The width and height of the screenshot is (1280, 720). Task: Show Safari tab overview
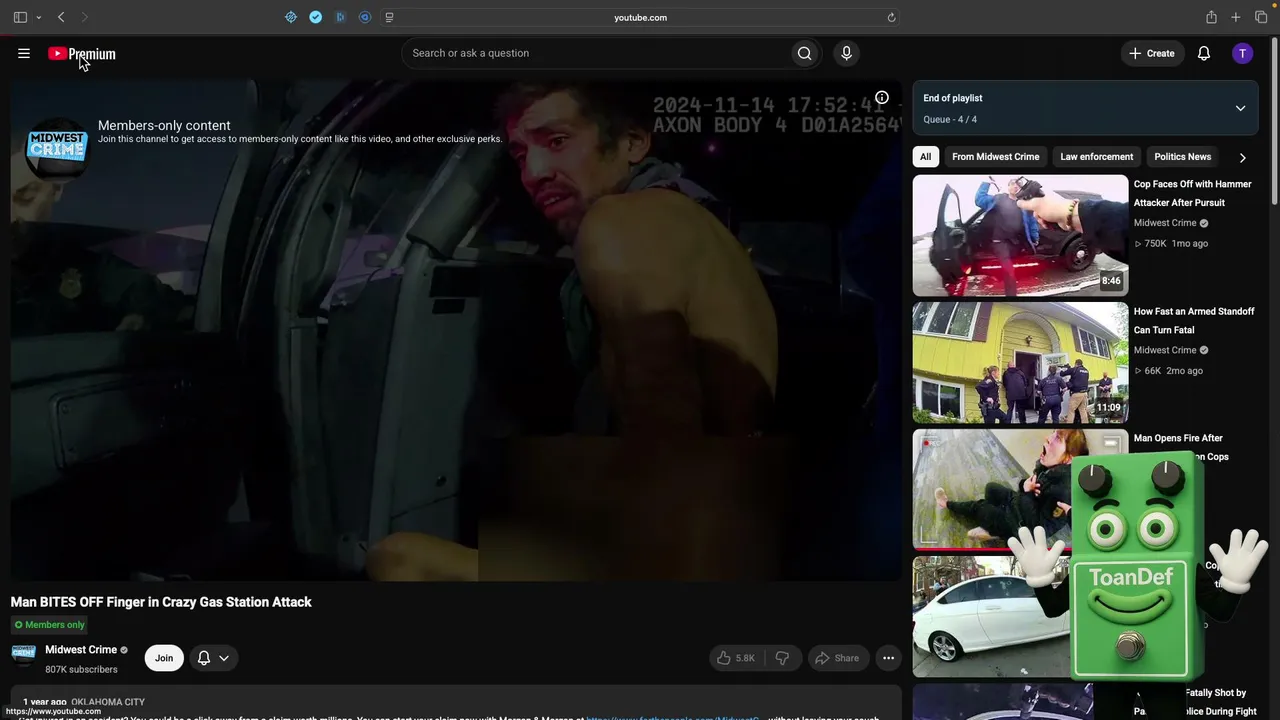(1261, 17)
